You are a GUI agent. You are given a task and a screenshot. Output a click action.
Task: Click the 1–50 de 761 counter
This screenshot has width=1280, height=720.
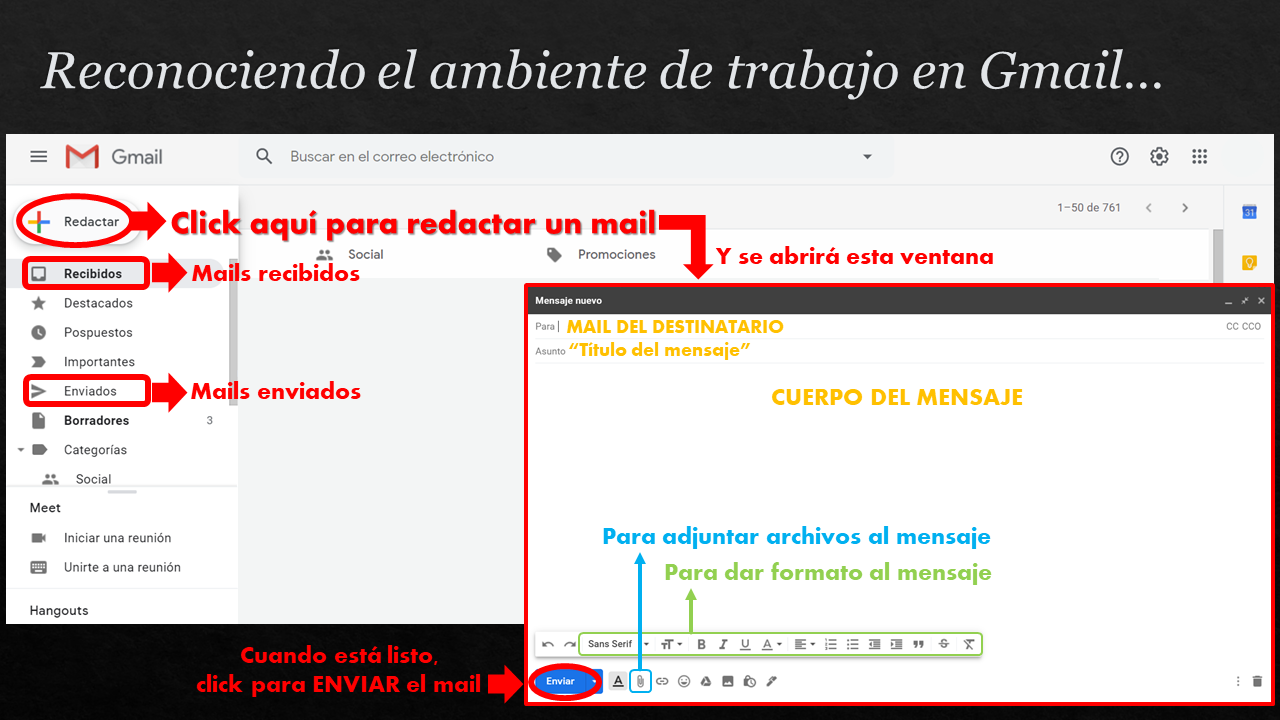click(1089, 208)
